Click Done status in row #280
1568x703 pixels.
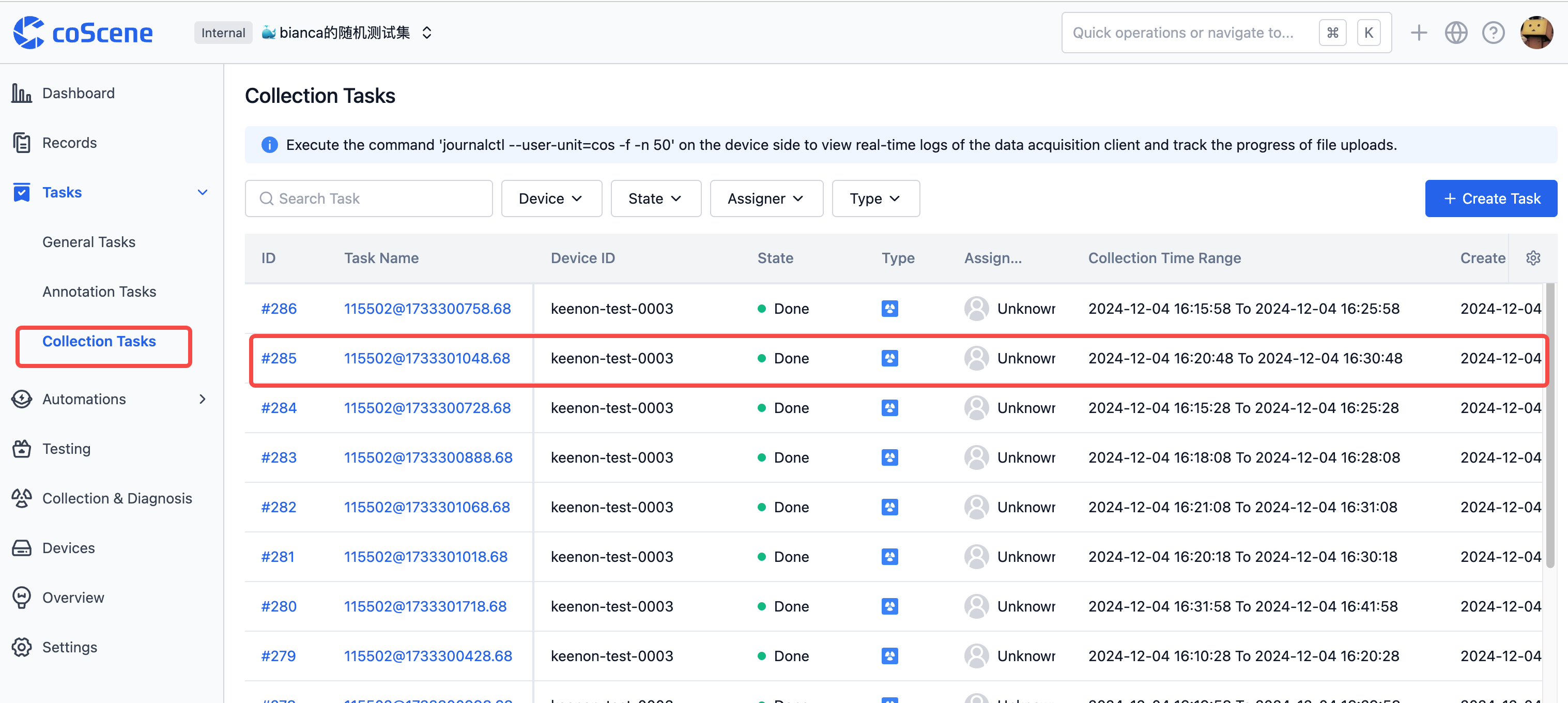pyautogui.click(x=783, y=606)
